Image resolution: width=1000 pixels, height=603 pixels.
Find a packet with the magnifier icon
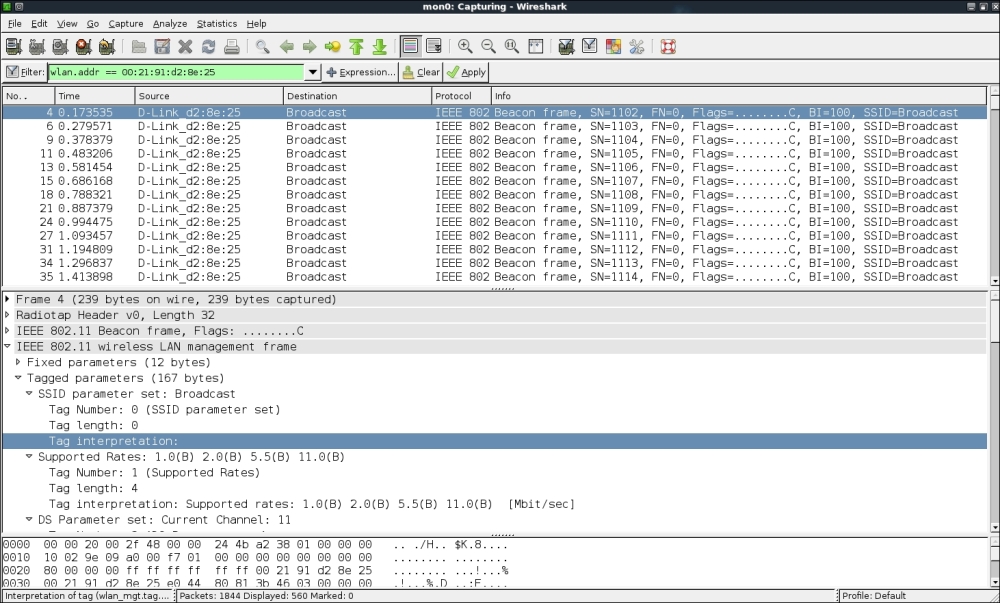click(x=262, y=47)
